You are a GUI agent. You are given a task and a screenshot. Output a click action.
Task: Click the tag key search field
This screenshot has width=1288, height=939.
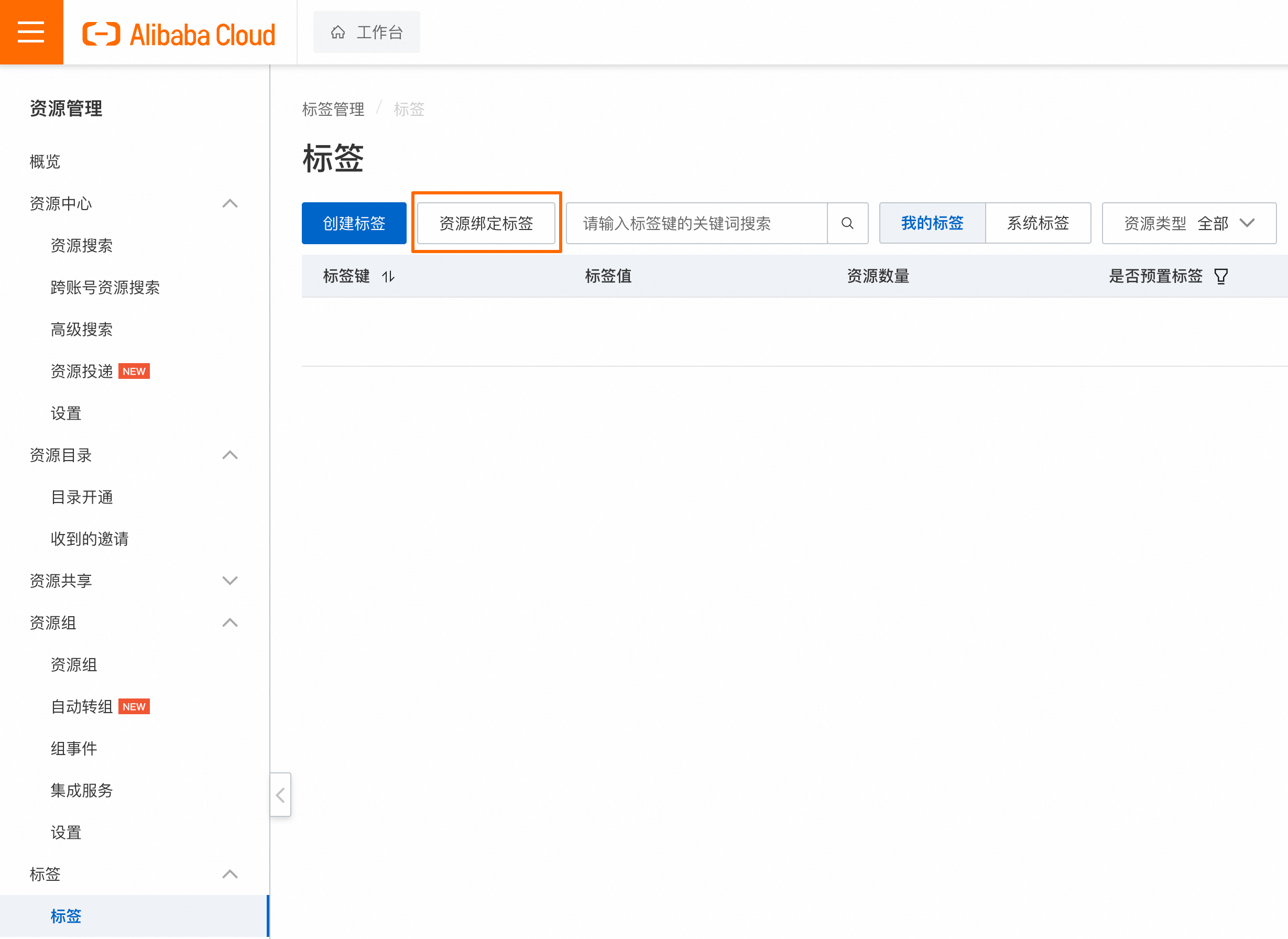[697, 223]
